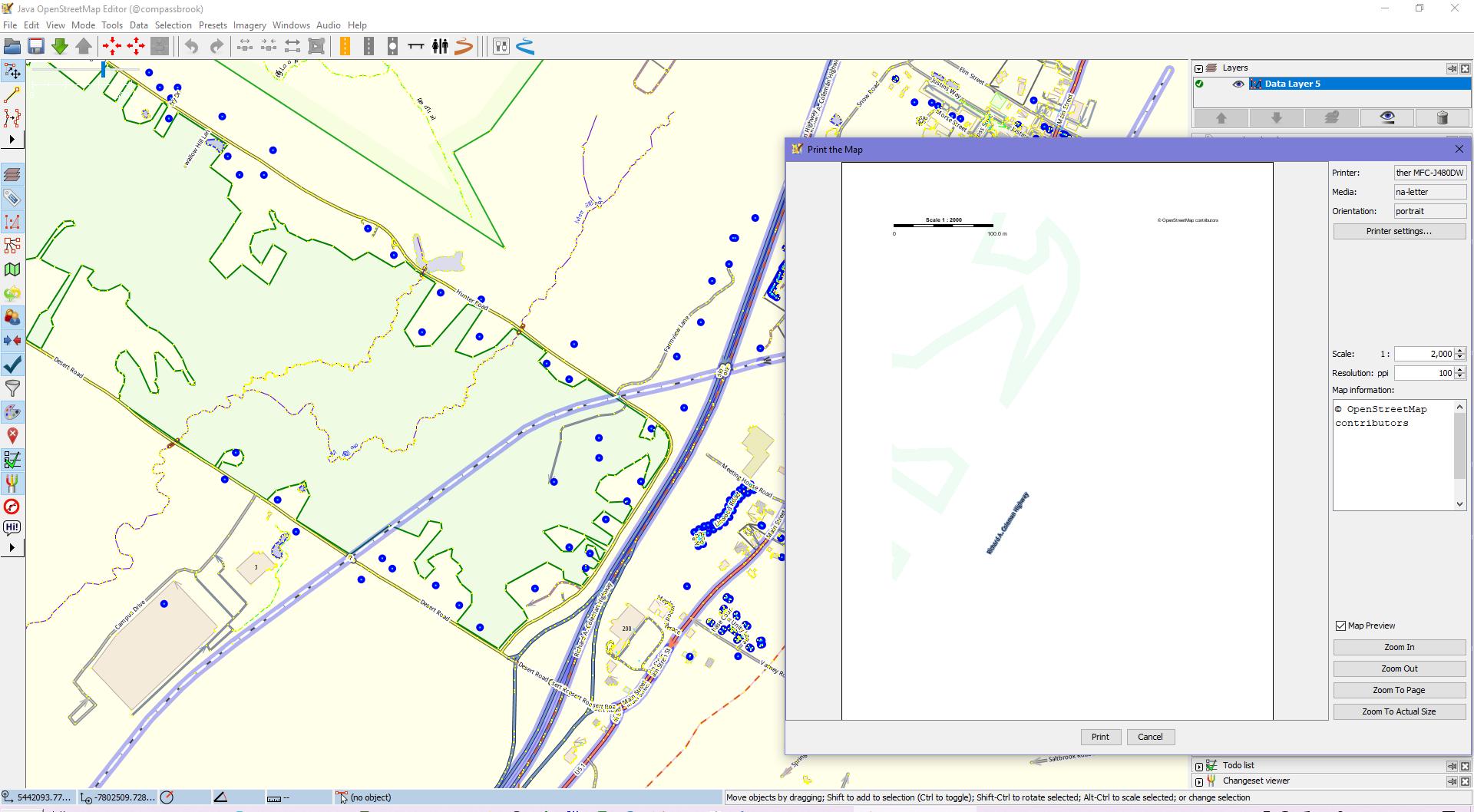Toggle visibility eye of Data Layer 5
This screenshot has height=812, width=1474.
click(1238, 84)
